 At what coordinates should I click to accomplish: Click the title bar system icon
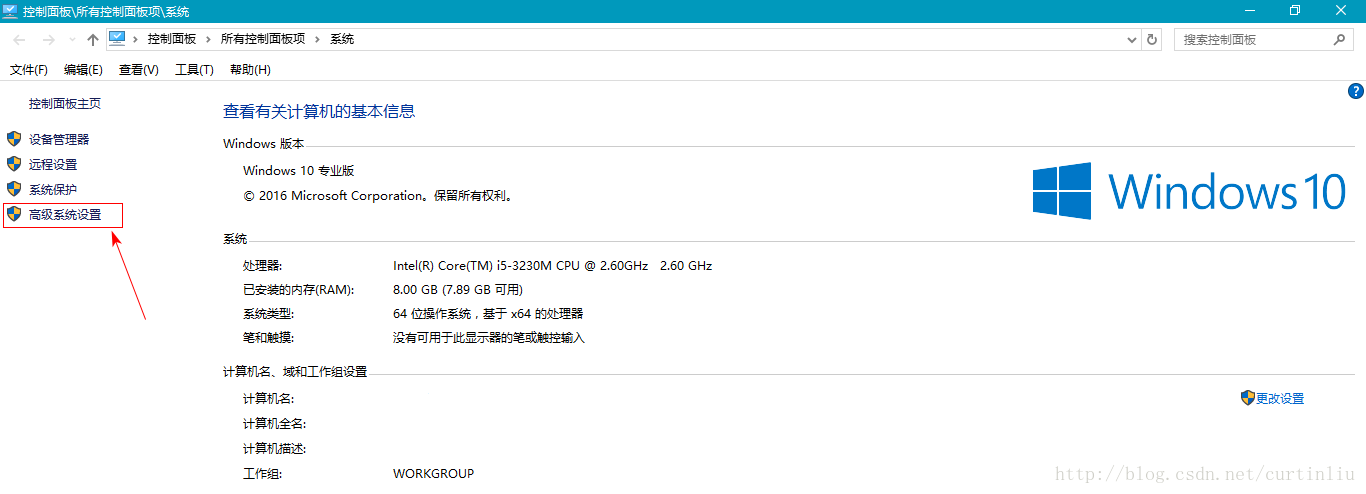tap(10, 10)
